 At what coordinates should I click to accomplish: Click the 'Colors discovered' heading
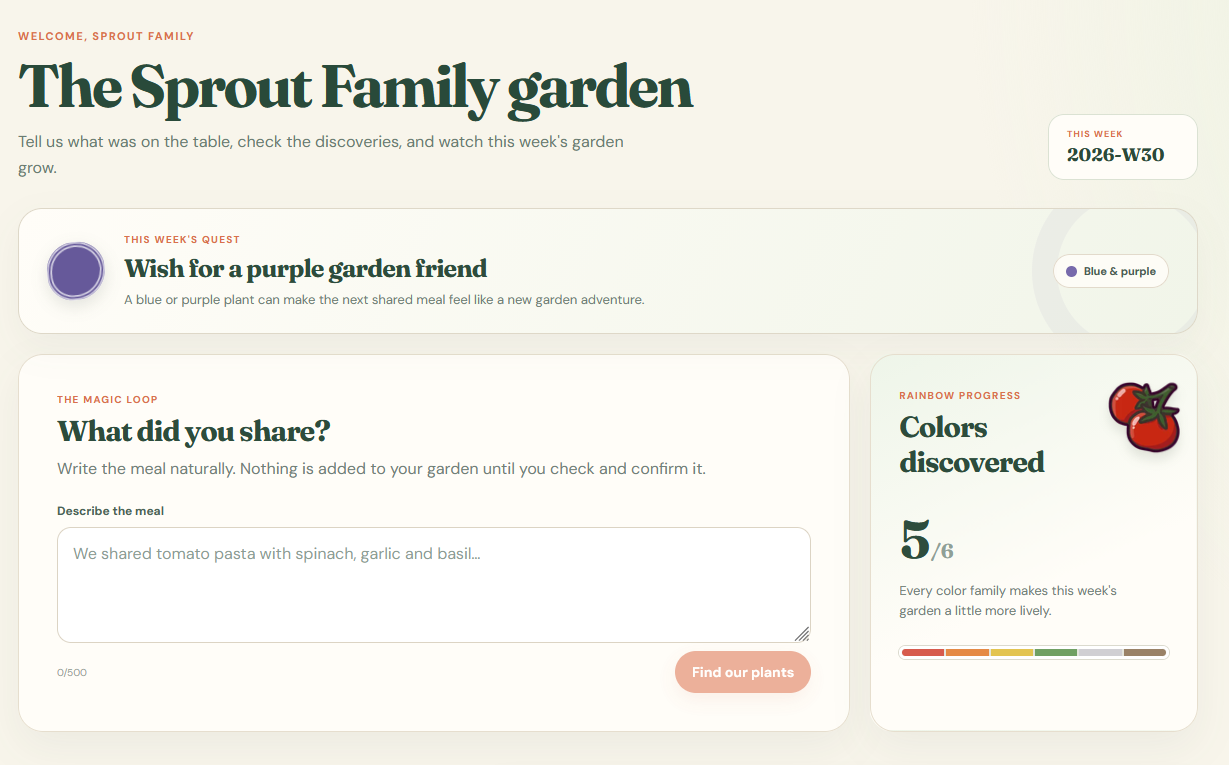(972, 445)
